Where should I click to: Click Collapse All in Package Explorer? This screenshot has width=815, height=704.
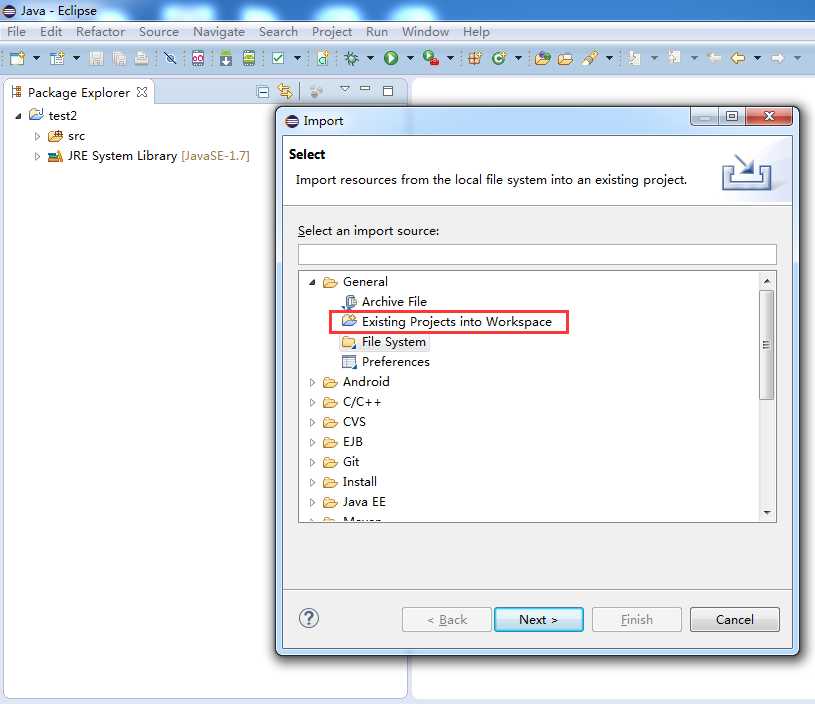point(263,92)
